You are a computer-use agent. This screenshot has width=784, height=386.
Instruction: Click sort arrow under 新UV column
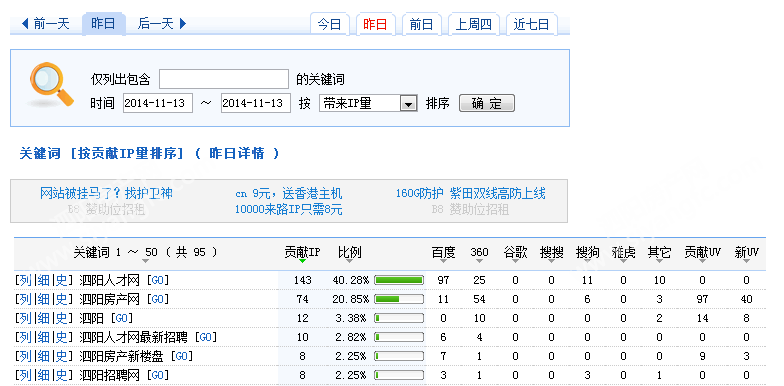[x=746, y=261]
